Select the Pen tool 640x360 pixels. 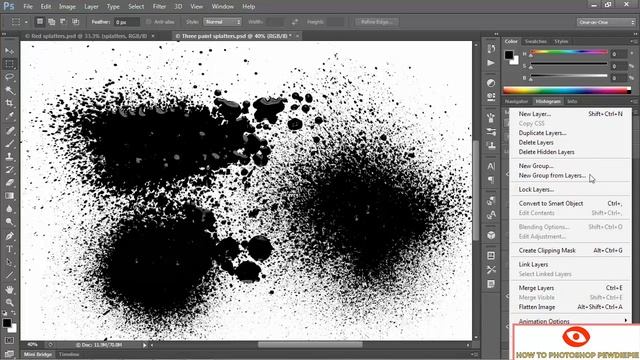[9, 236]
